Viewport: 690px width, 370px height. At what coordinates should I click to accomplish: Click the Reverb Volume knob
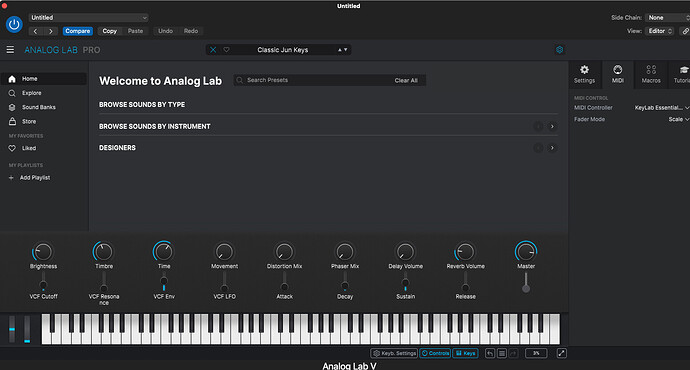pyautogui.click(x=465, y=252)
